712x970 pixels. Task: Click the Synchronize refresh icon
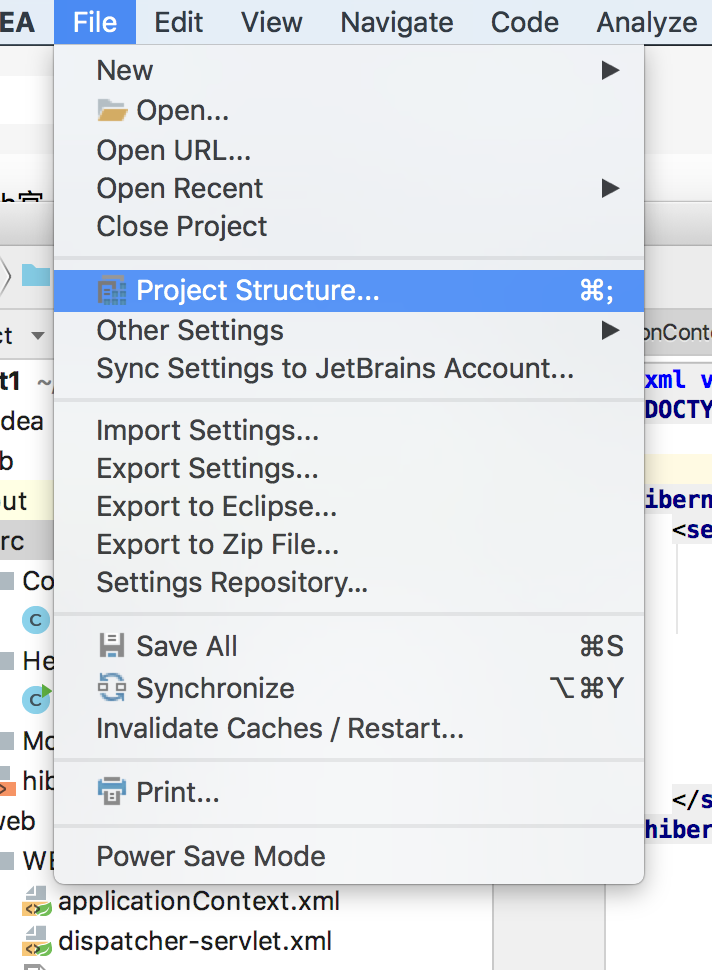(112, 687)
